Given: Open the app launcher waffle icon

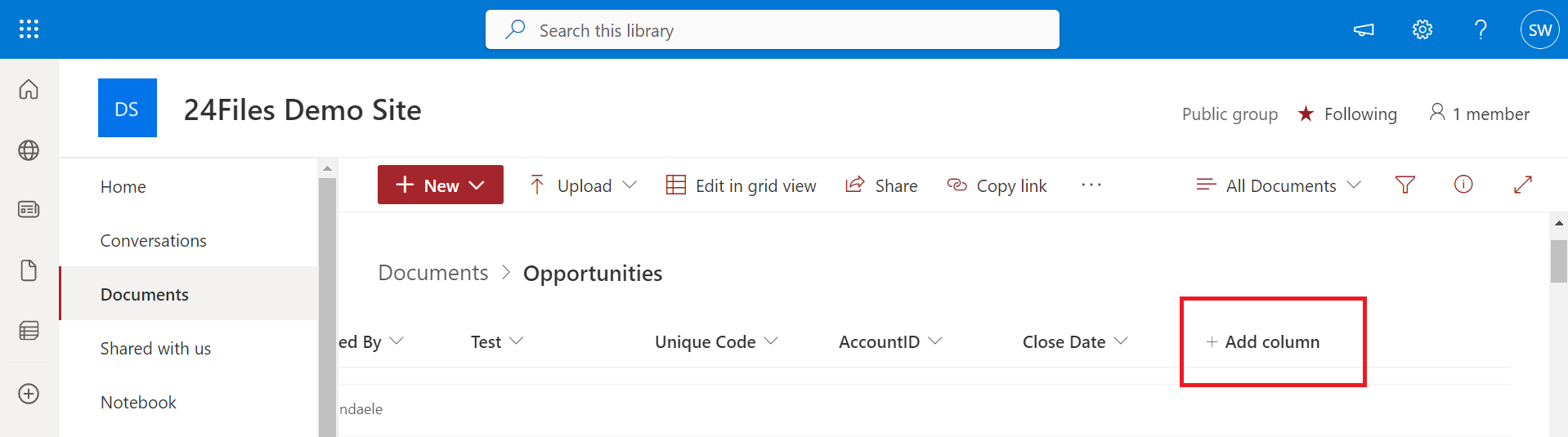Looking at the screenshot, I should 29,29.
